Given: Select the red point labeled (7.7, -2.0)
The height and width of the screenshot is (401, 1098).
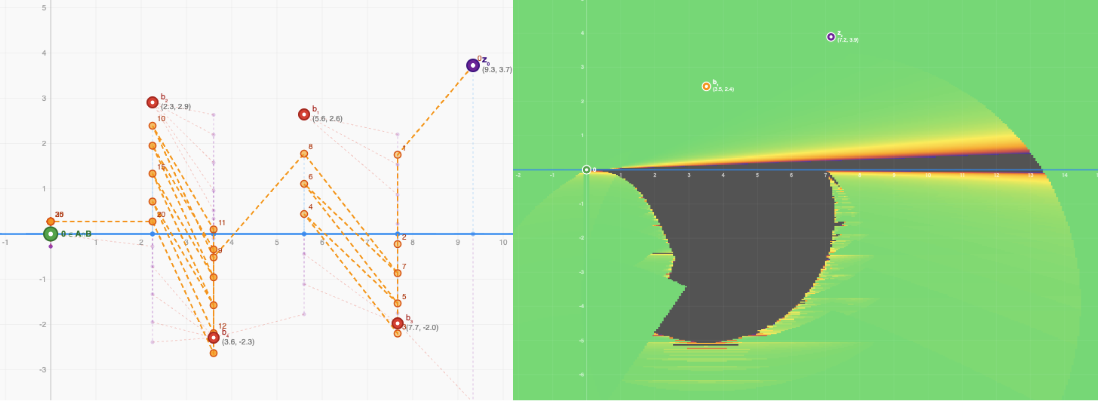Looking at the screenshot, I should tap(398, 323).
